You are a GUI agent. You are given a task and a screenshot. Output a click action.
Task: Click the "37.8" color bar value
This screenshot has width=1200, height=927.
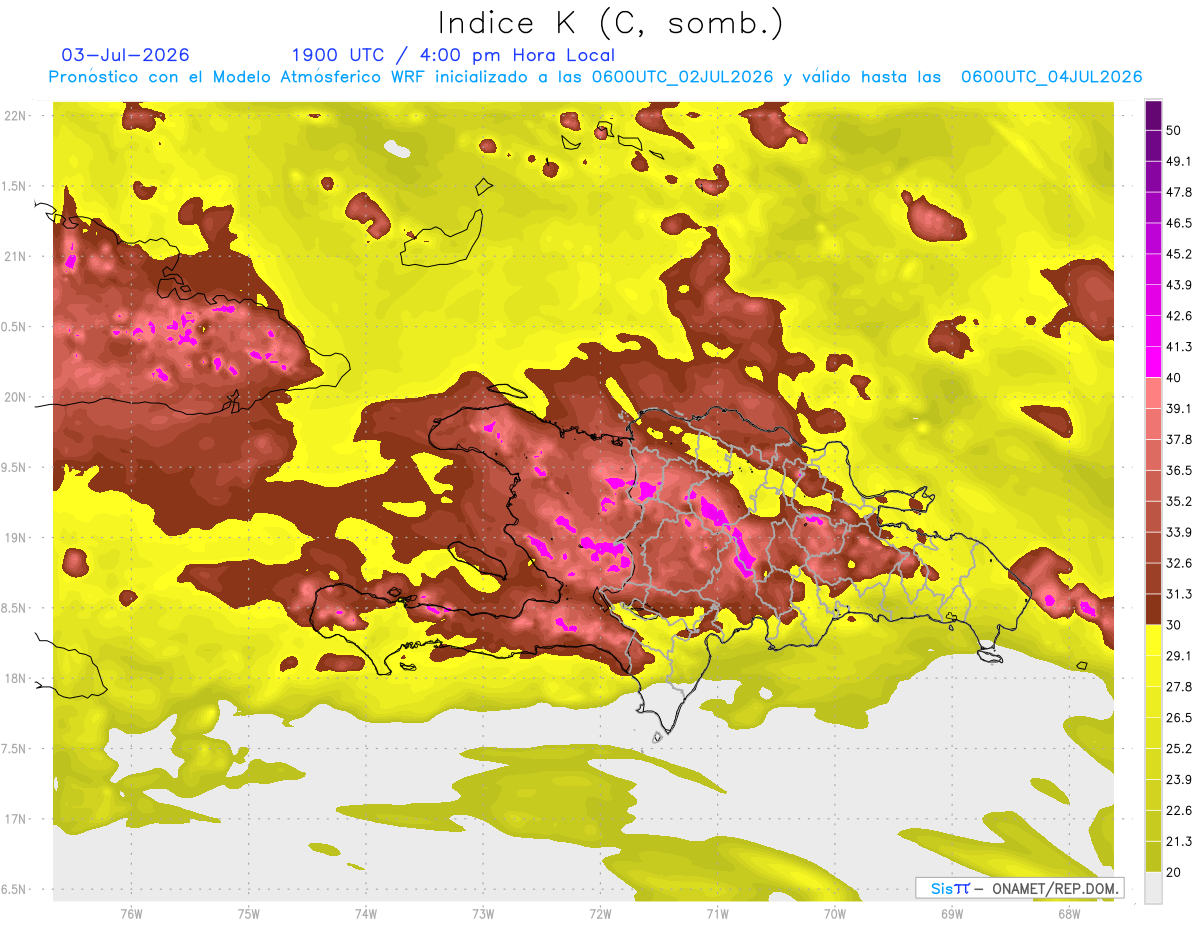pos(1179,439)
